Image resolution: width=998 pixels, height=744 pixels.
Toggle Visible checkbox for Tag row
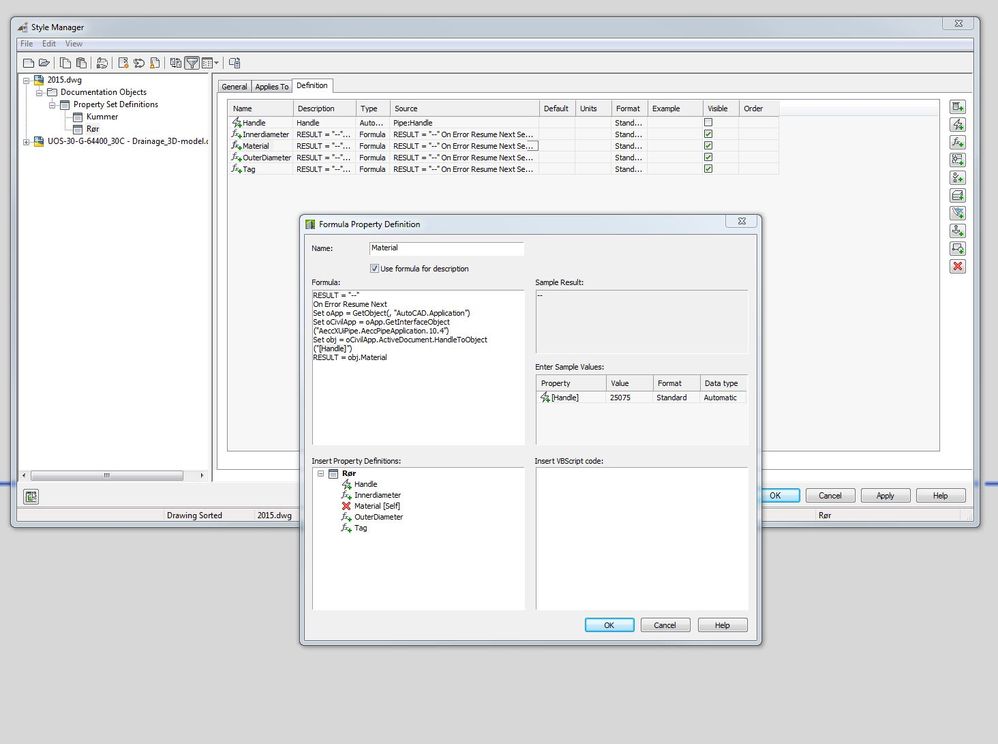coord(708,169)
